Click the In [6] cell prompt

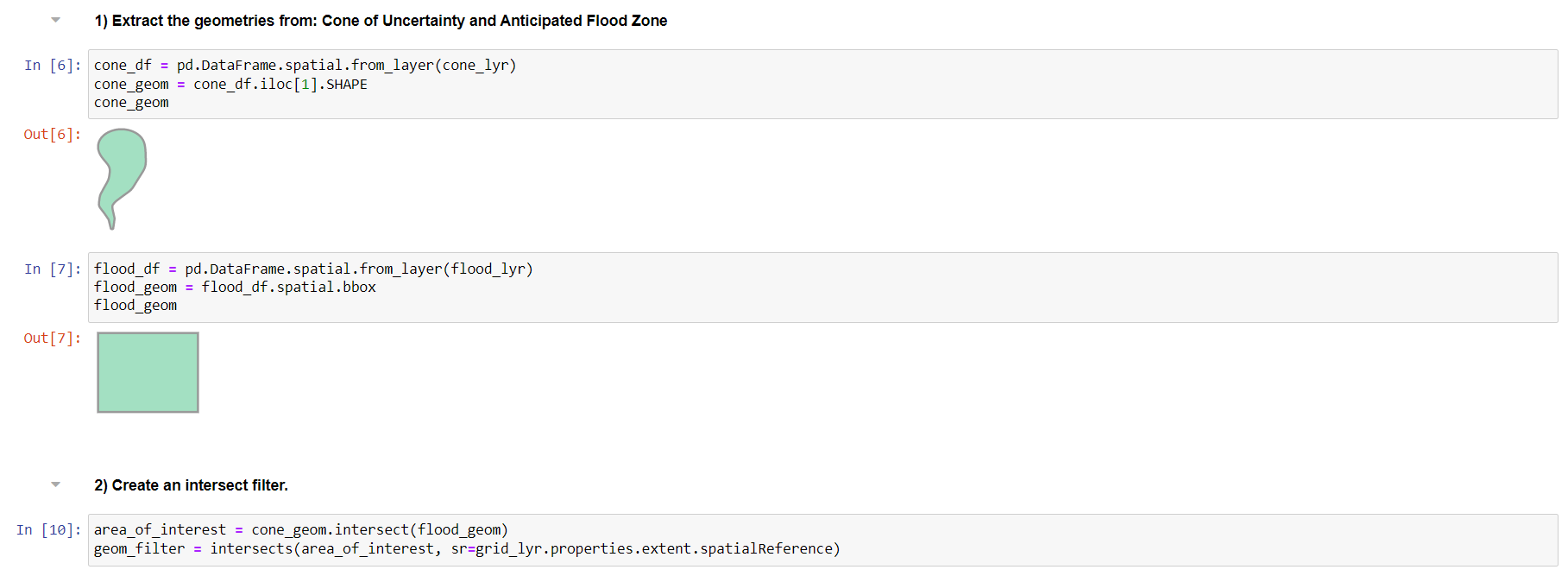tap(53, 66)
